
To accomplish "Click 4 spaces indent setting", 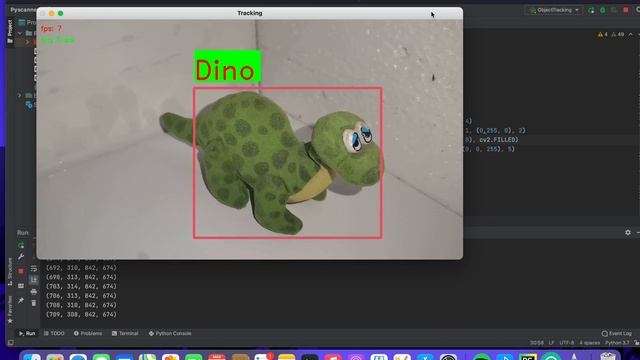I will pyautogui.click(x=590, y=343).
